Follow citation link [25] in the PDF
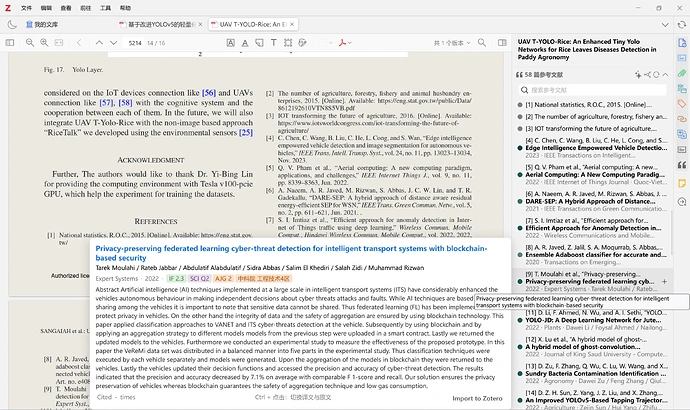The image size is (690, 410). coord(246,132)
